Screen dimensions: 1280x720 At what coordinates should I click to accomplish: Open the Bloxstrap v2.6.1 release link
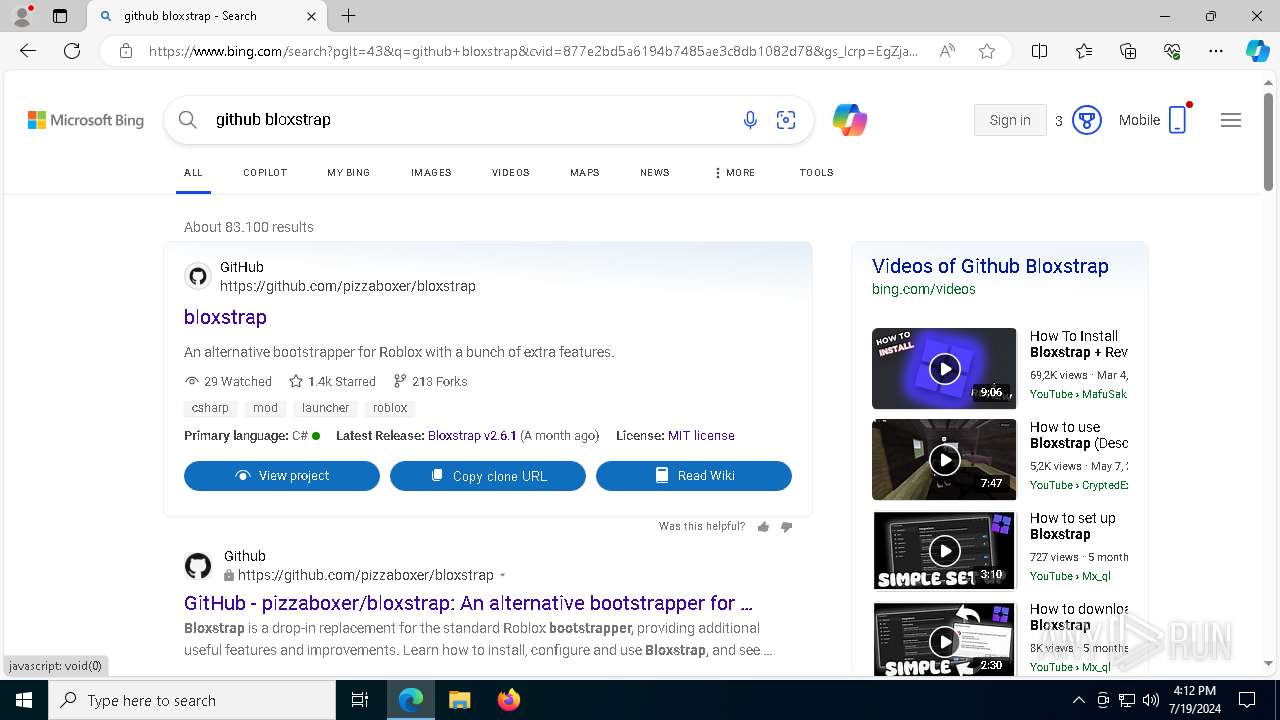(472, 436)
